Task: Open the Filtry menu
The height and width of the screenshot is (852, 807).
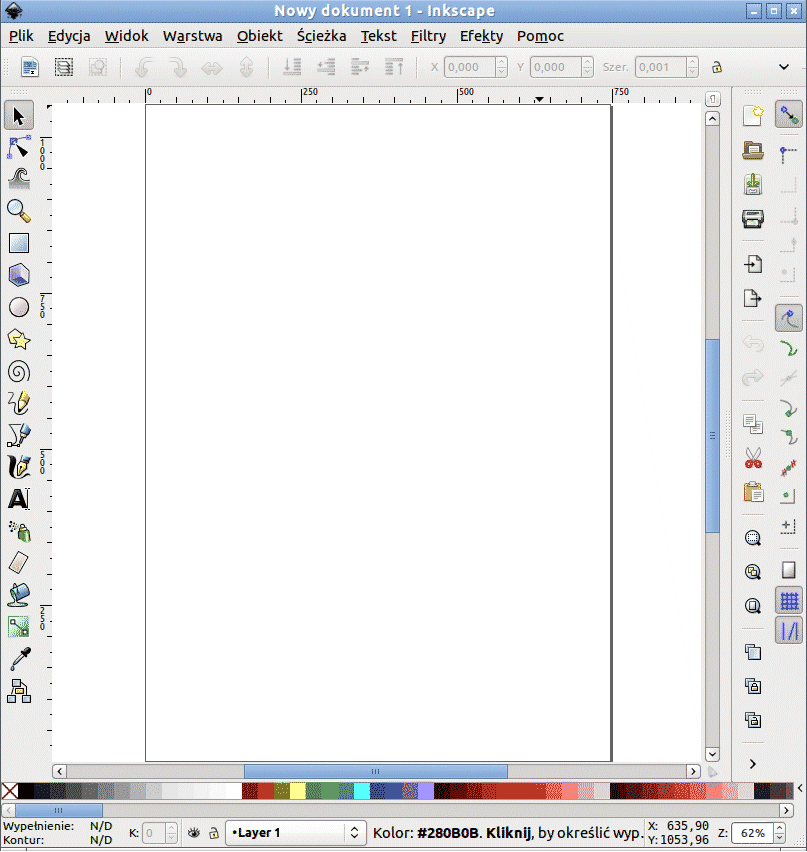Action: [428, 36]
